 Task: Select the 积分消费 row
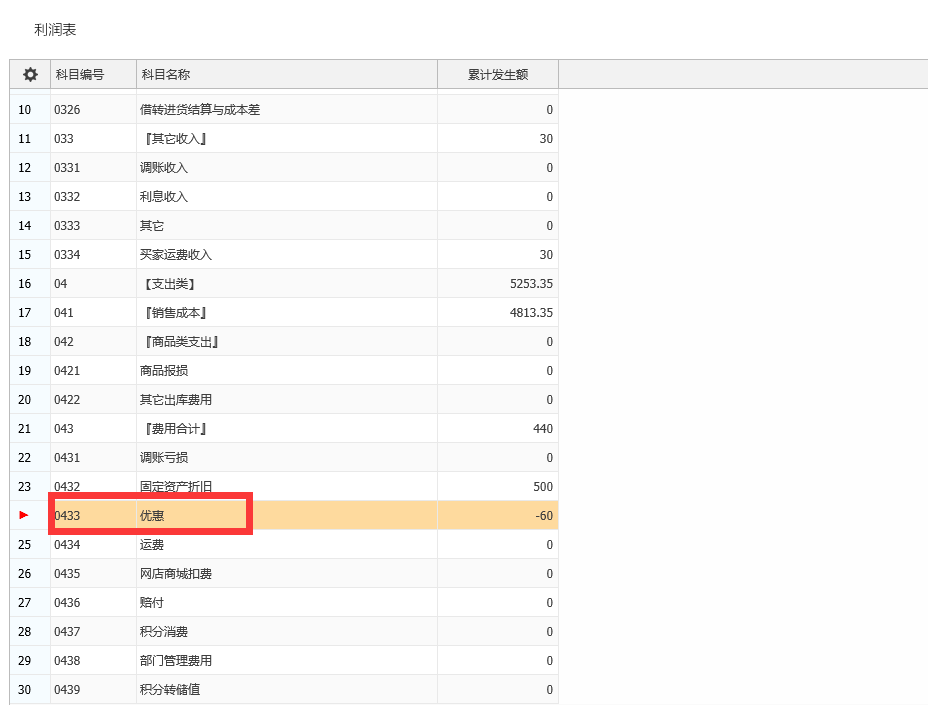284,632
